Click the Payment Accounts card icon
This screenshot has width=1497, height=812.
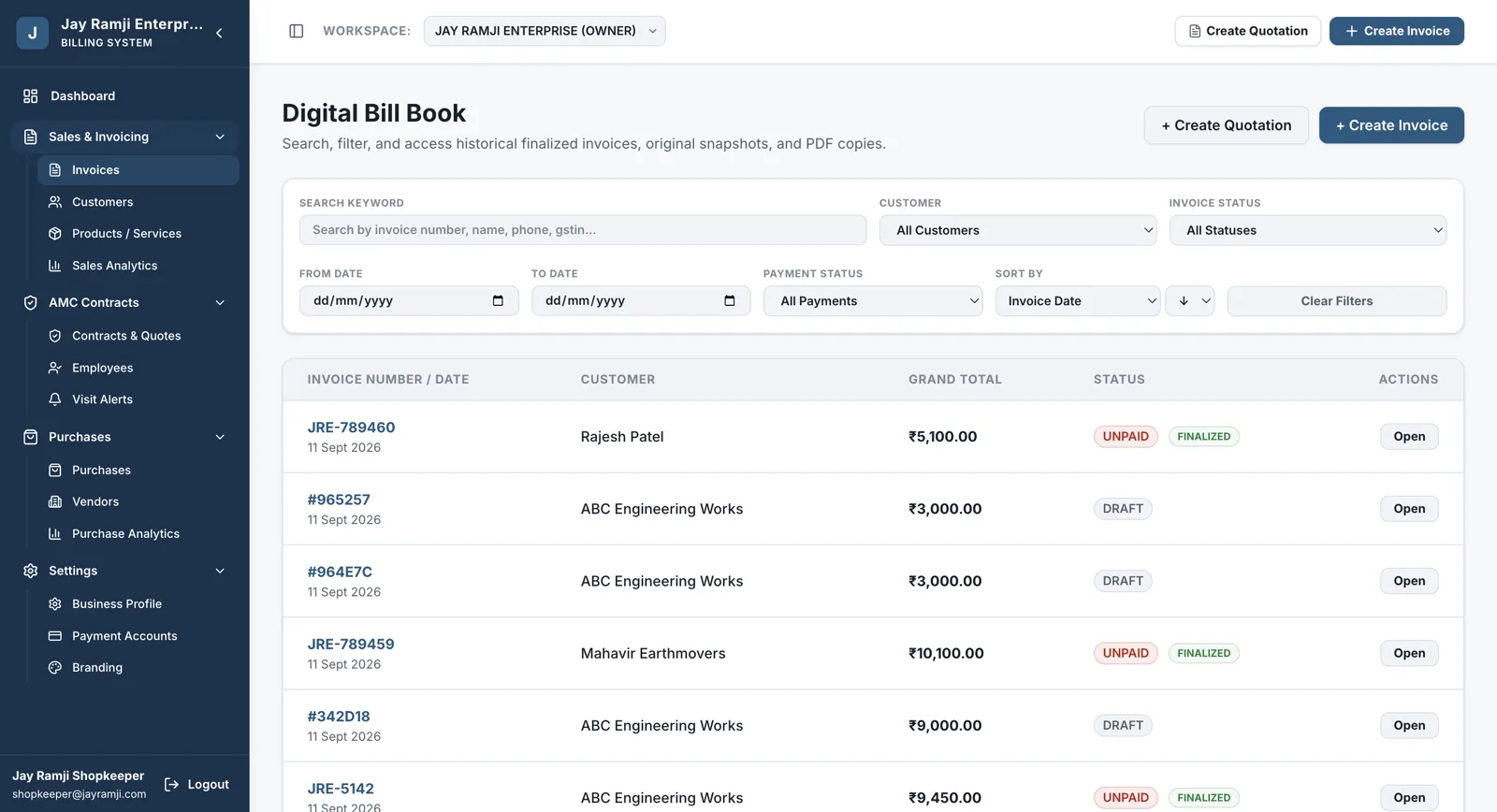click(55, 636)
